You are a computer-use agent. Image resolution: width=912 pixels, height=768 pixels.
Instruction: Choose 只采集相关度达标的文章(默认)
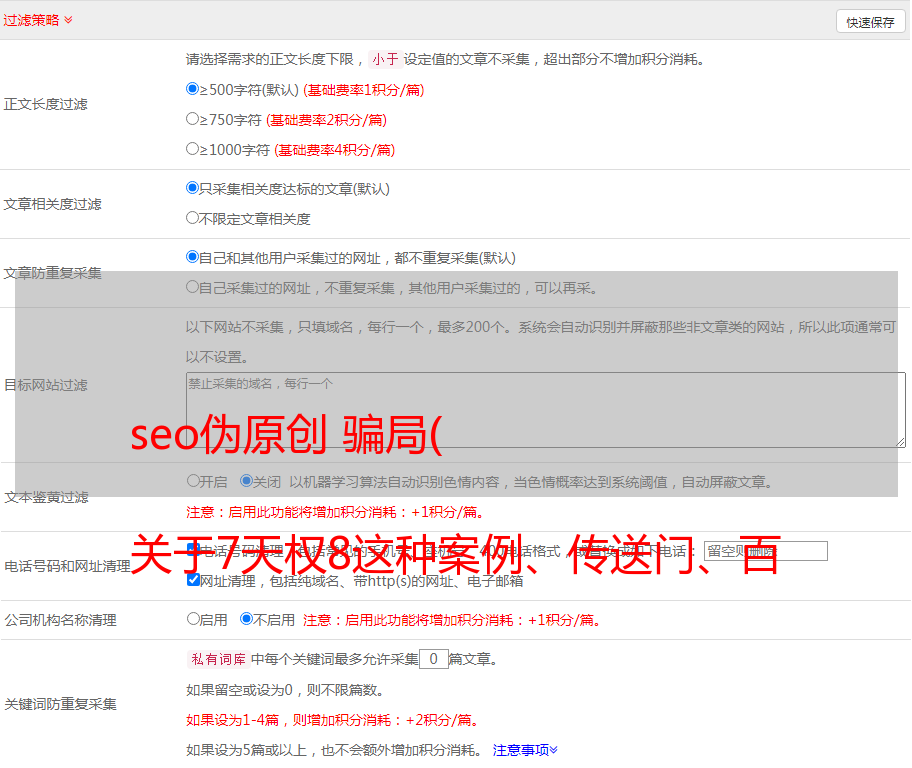(x=193, y=187)
